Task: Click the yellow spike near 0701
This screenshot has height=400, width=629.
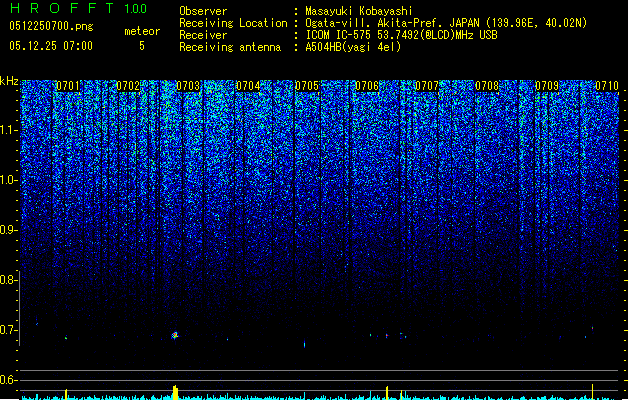Action: [x=66, y=394]
